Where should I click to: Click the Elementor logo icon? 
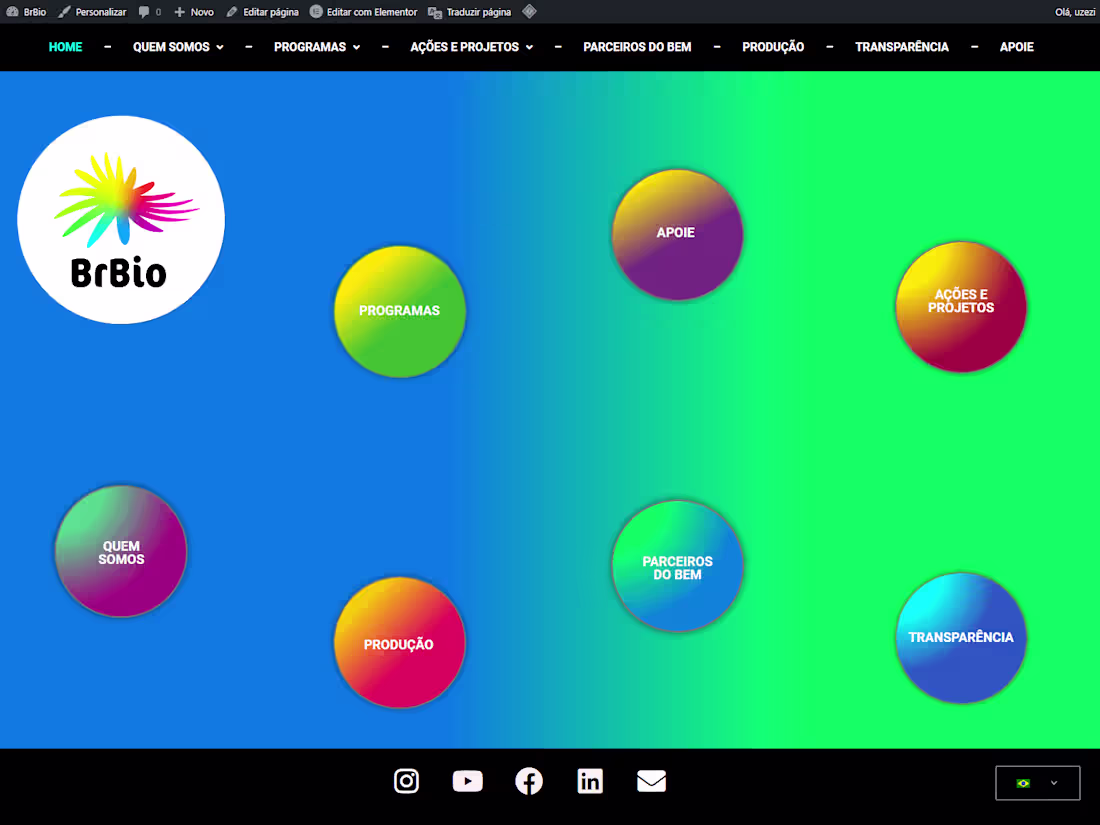[316, 12]
